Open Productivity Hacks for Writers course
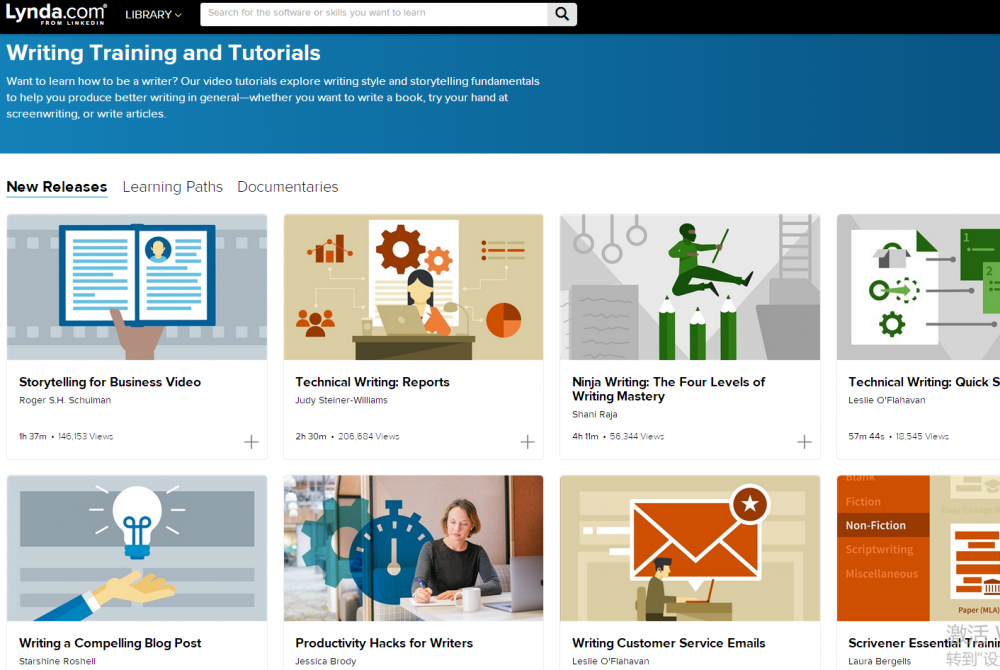 click(384, 643)
